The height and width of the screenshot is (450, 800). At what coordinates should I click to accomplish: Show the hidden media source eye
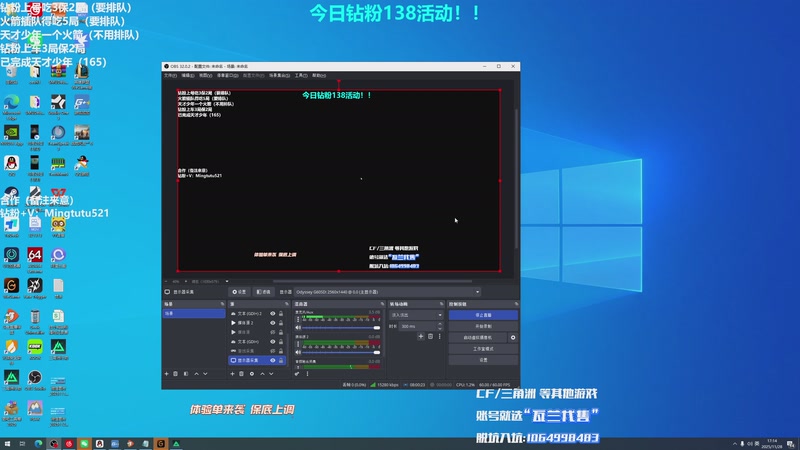272,332
